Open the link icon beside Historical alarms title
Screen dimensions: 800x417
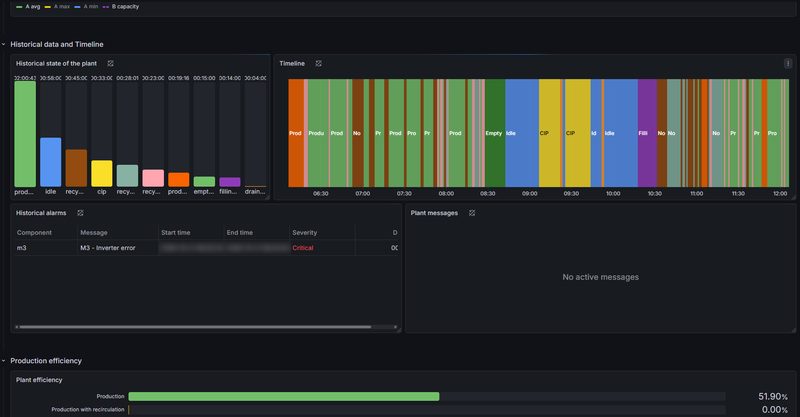80,213
